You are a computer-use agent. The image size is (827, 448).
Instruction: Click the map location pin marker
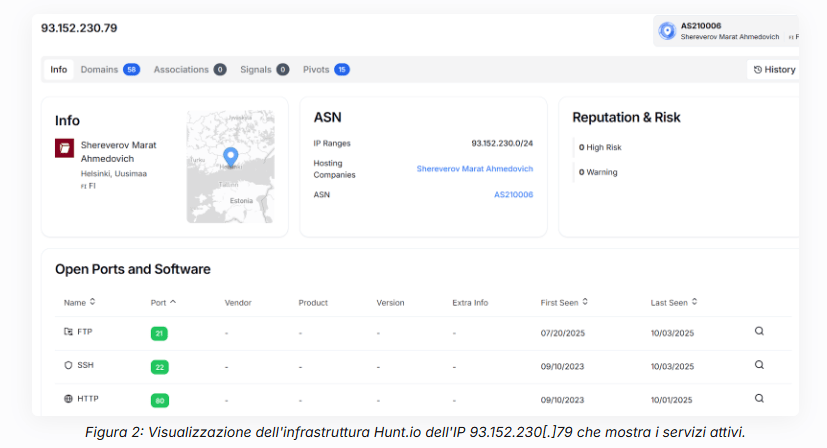pyautogui.click(x=231, y=157)
